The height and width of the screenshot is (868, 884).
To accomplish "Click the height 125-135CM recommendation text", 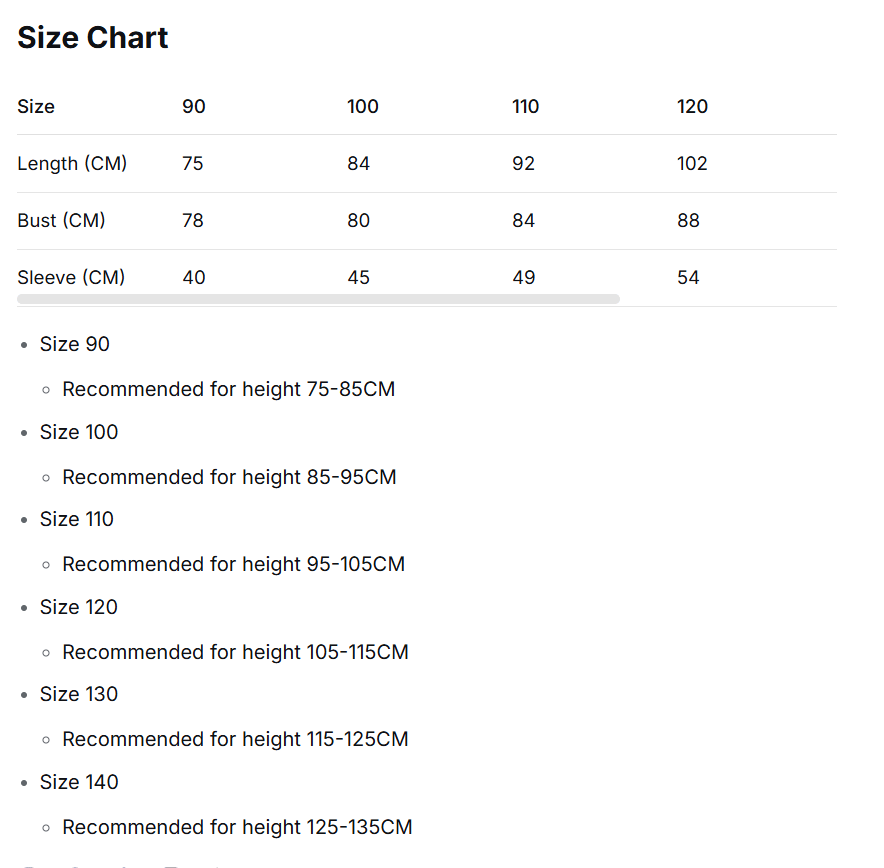I will coord(237,828).
